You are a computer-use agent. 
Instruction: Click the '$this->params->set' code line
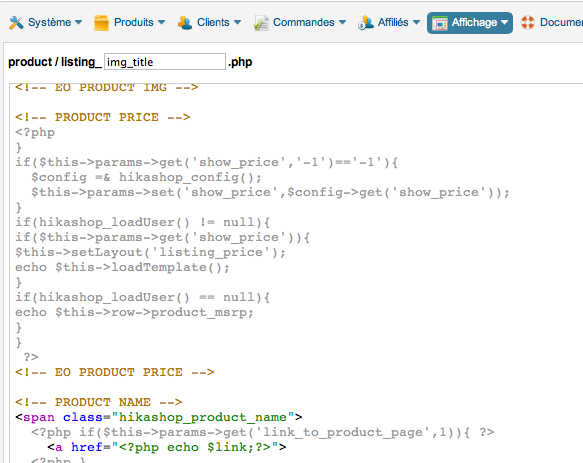tap(270, 192)
